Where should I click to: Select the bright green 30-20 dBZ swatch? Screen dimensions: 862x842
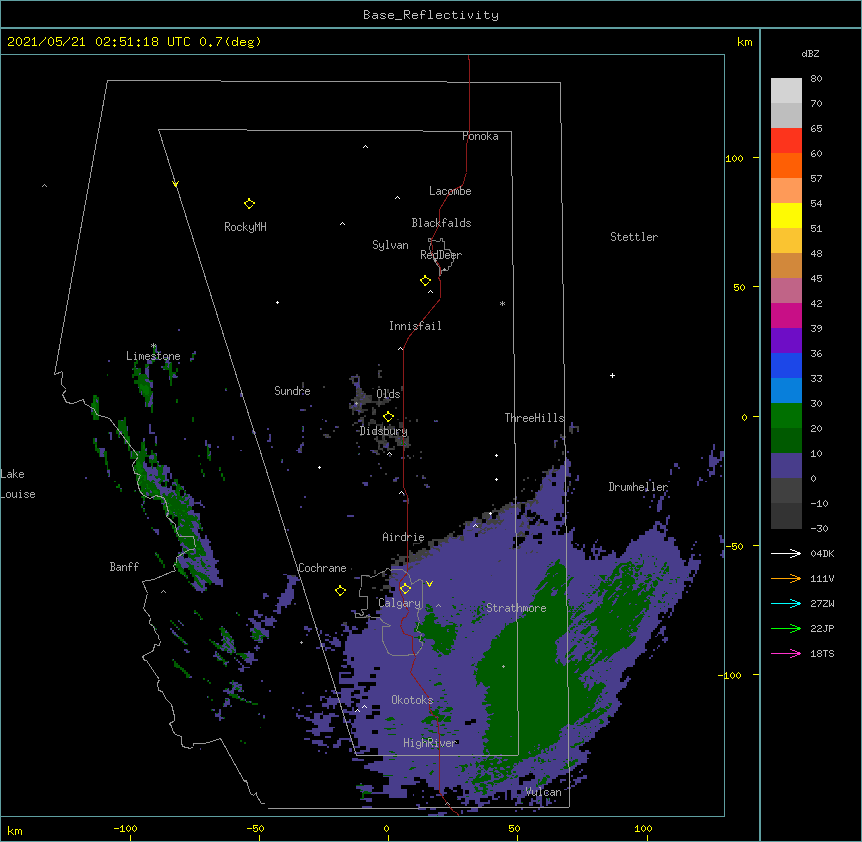786,416
